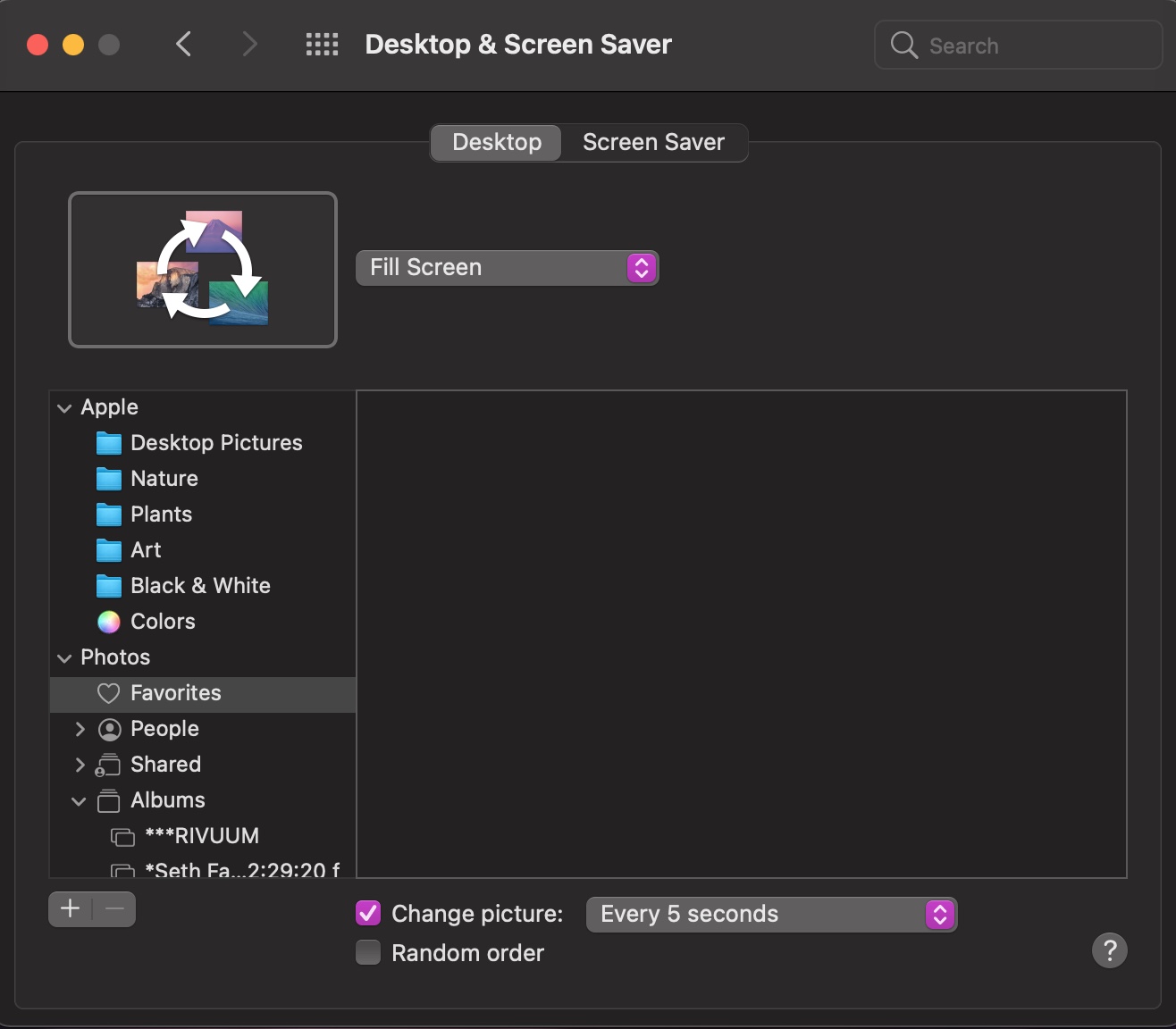Select the Plants label in sidebar
This screenshot has width=1176, height=1029.
coord(161,514)
